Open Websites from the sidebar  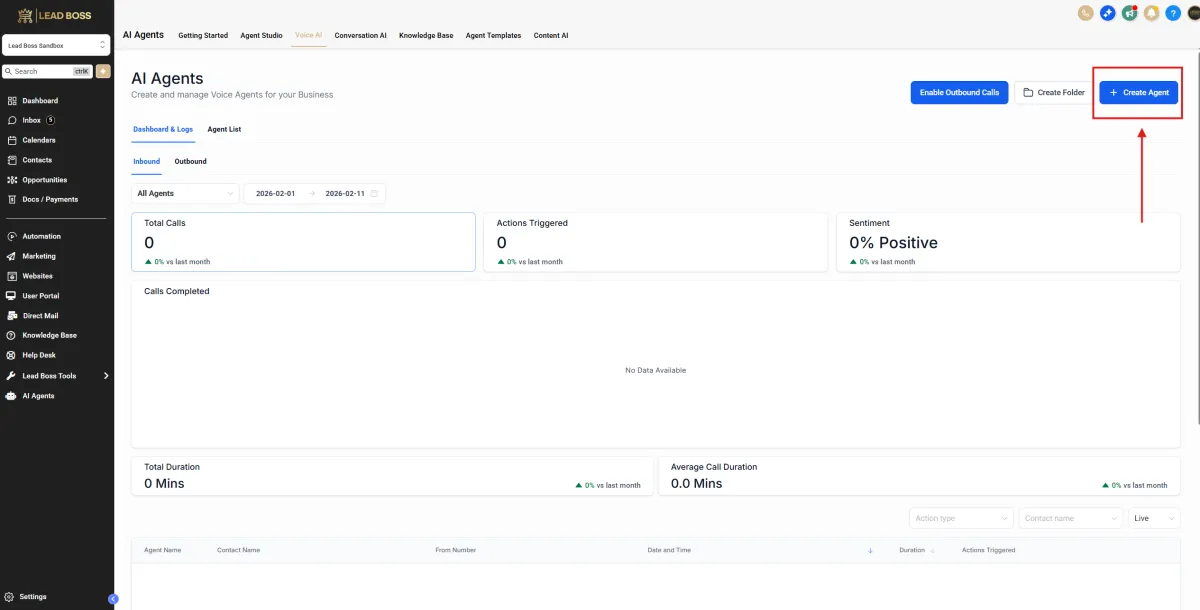pos(37,276)
